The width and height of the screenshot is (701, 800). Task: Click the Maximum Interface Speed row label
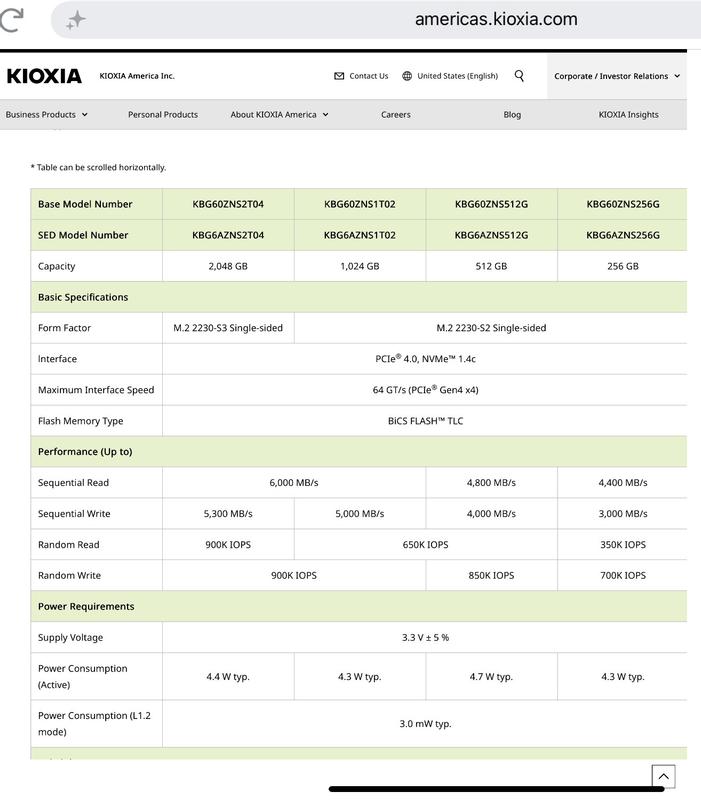(x=96, y=390)
